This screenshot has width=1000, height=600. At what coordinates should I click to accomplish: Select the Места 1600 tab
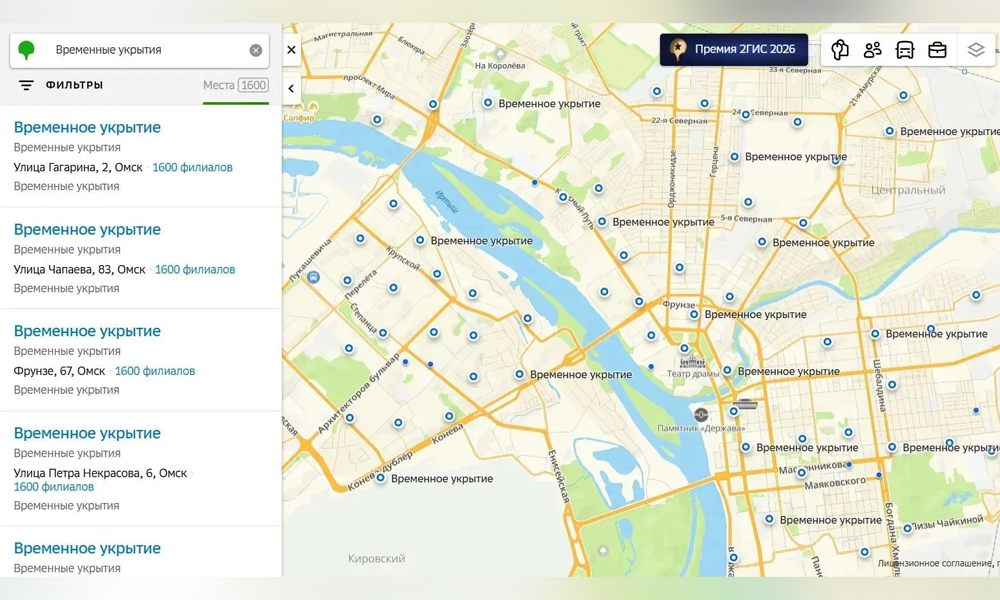pyautogui.click(x=235, y=85)
